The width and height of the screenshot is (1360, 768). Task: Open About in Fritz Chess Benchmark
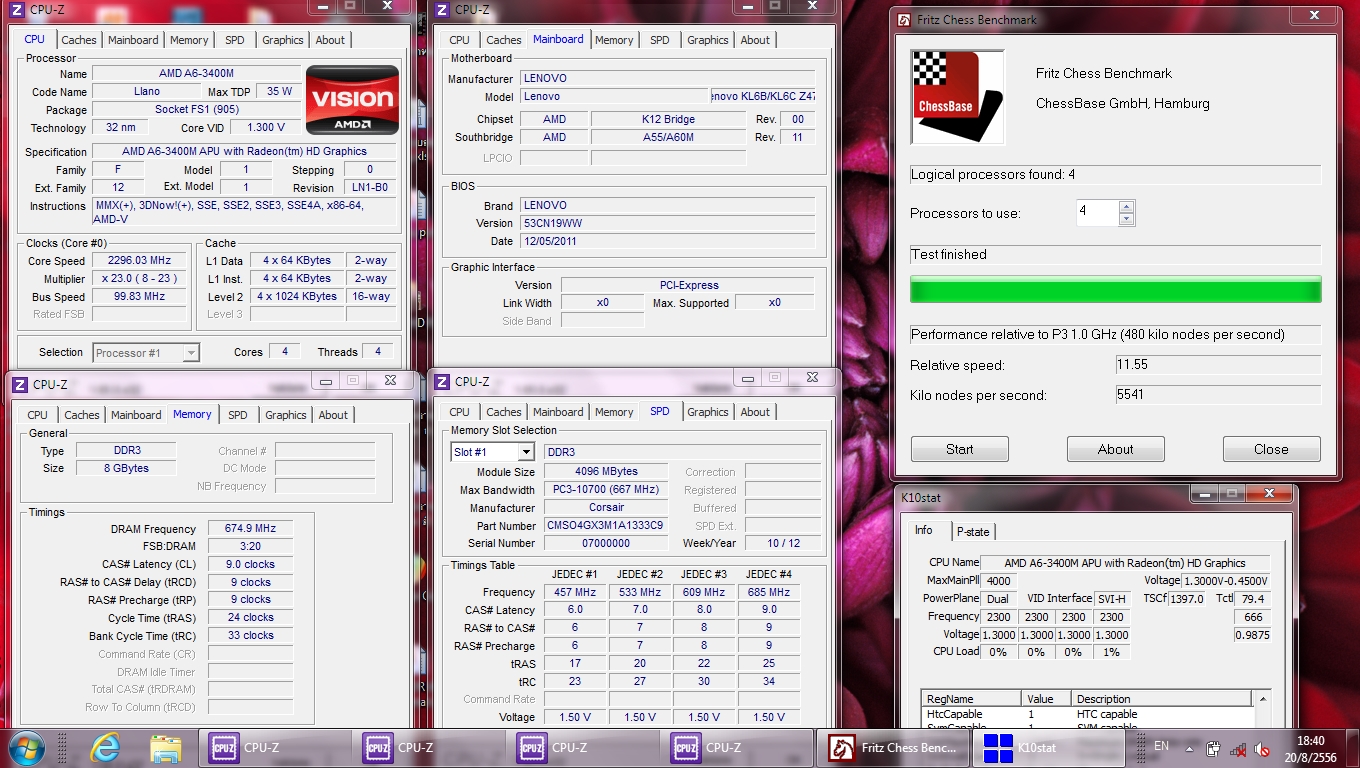tap(1116, 449)
